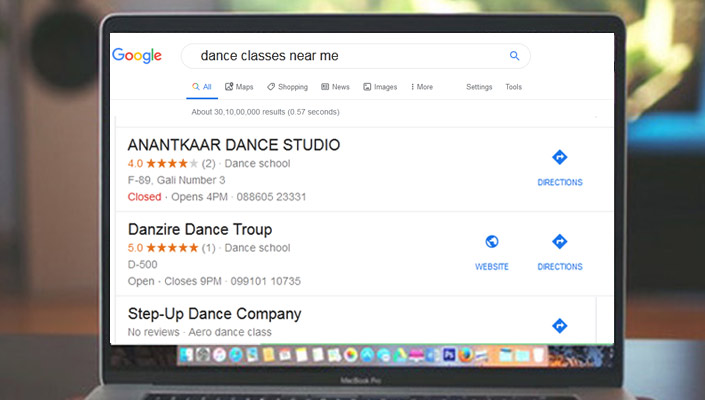Open search Tools

pyautogui.click(x=513, y=87)
